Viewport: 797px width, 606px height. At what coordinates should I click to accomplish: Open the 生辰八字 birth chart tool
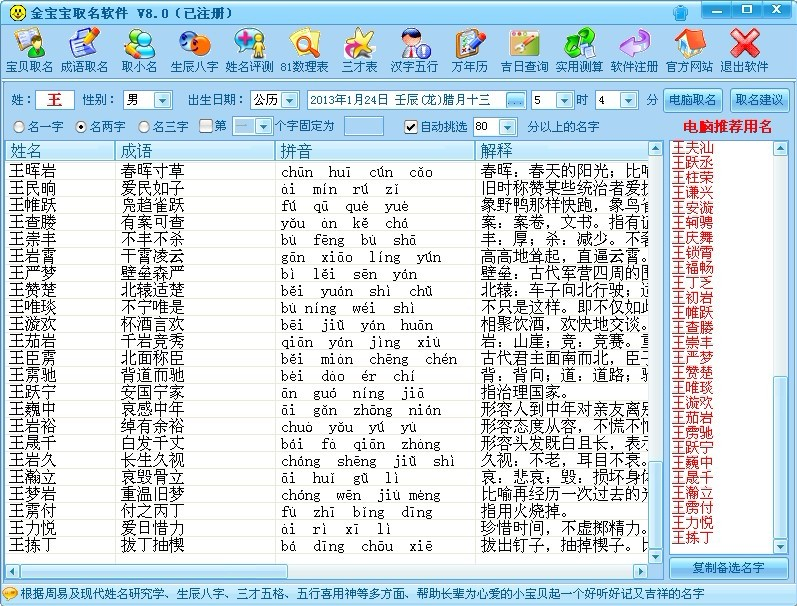coord(194,50)
